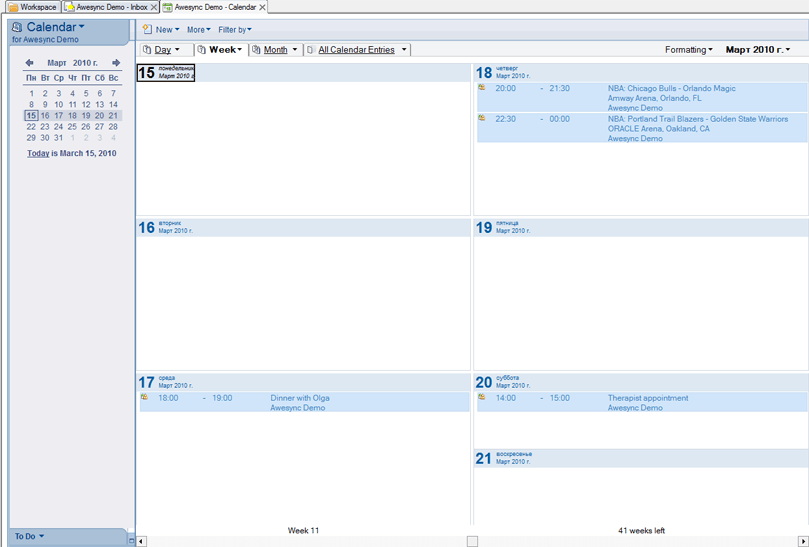Image resolution: width=809 pixels, height=547 pixels.
Task: Switch to Day calendar view
Action: pyautogui.click(x=162, y=50)
